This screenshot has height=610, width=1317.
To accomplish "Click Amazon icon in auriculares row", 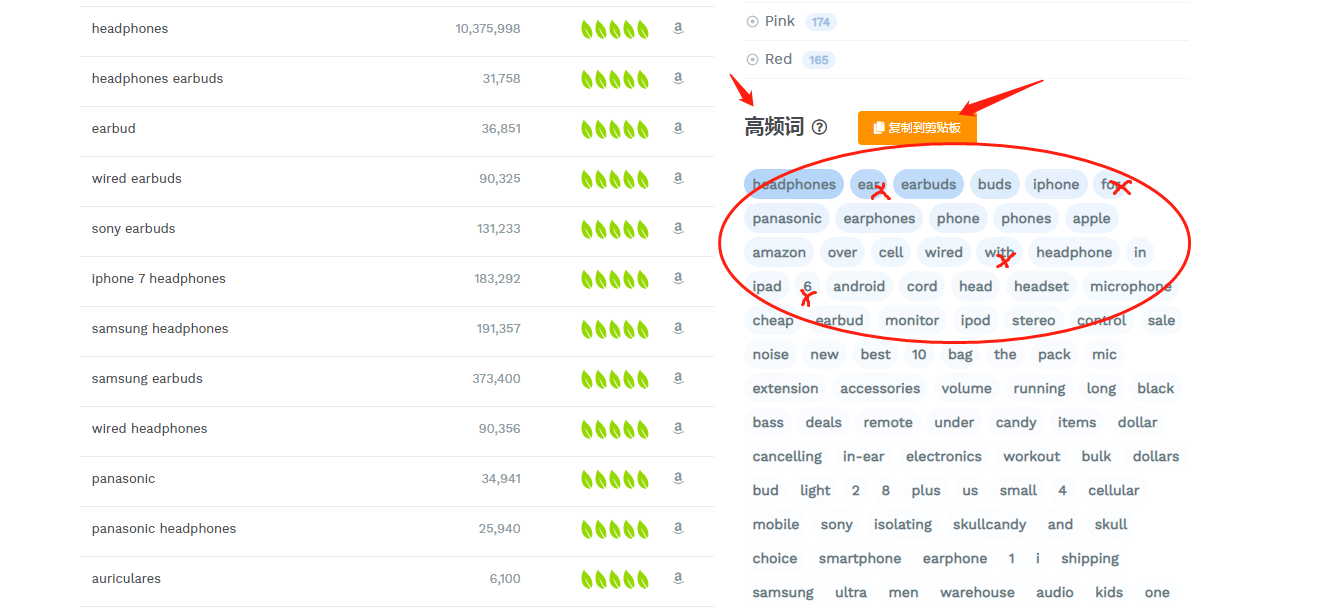I will point(678,579).
